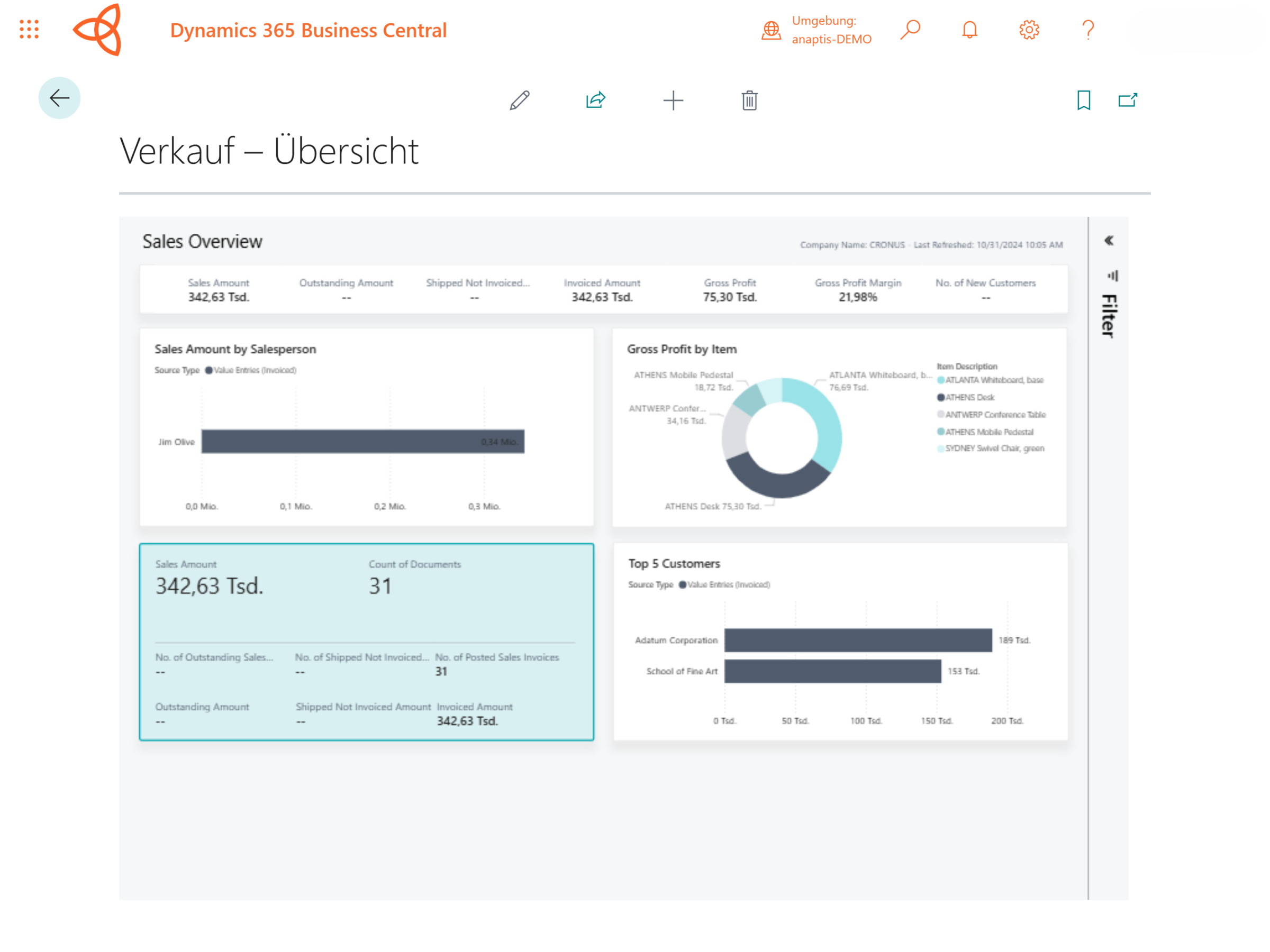
Task: Click the ATHENS Desk 75,30 Tsd. label
Action: 712,506
